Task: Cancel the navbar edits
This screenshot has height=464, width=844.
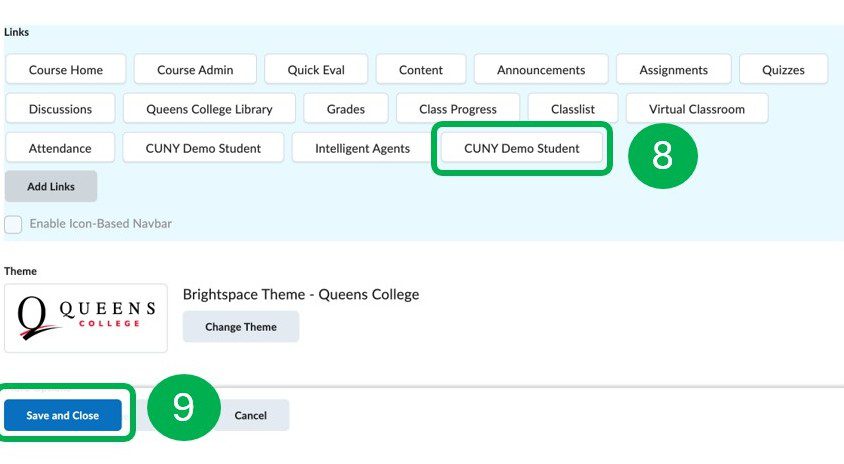Action: 250,415
